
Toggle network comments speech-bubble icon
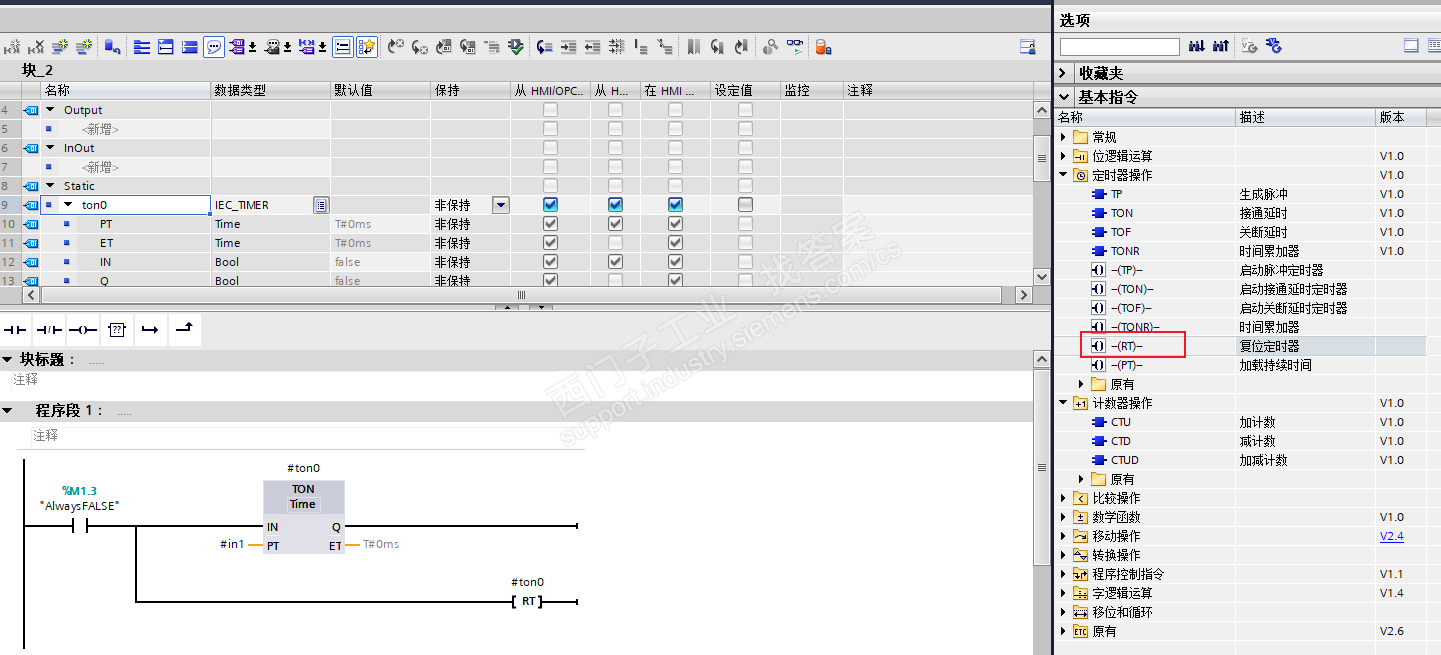[x=214, y=46]
